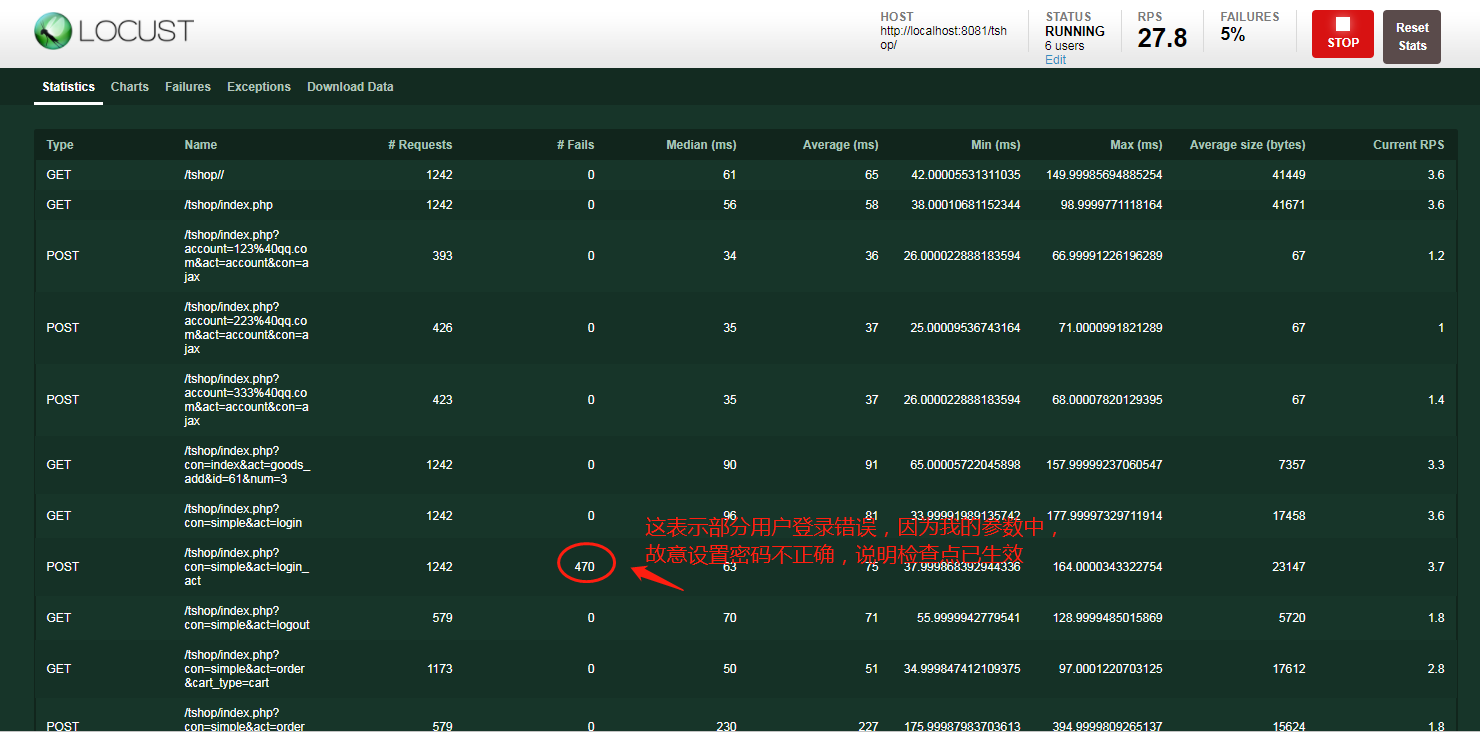The height and width of the screenshot is (732, 1480).
Task: Sort by Current RPS column header
Action: tap(1408, 145)
